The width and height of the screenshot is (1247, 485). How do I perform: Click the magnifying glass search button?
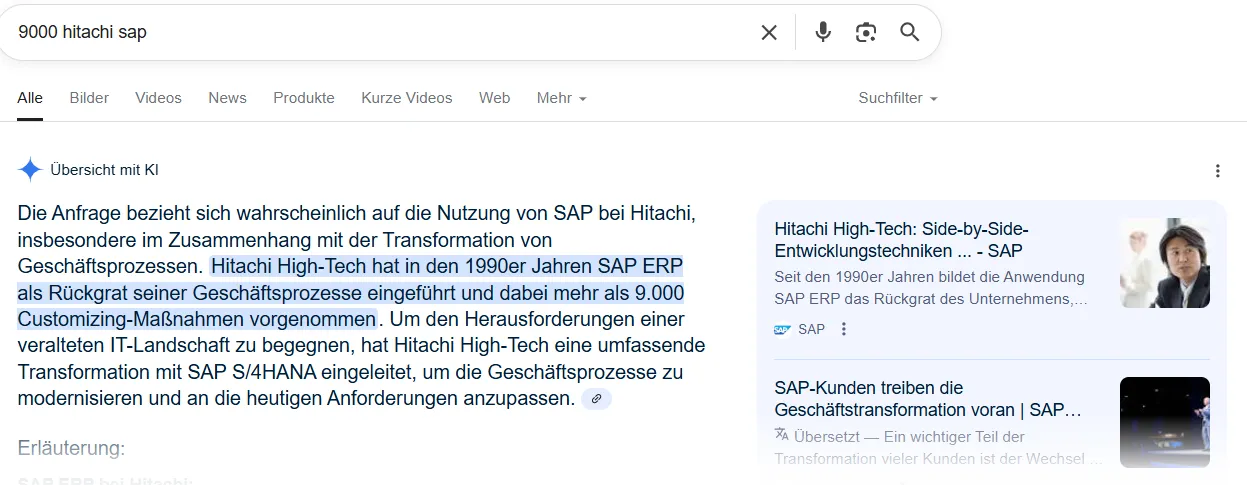pos(909,32)
